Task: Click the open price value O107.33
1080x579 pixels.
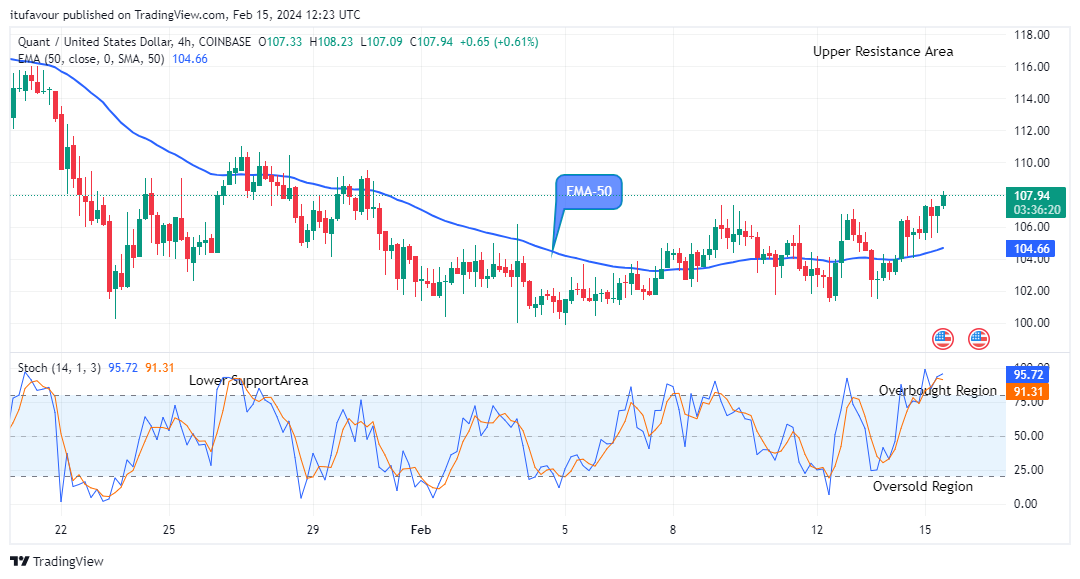Action: (280, 42)
